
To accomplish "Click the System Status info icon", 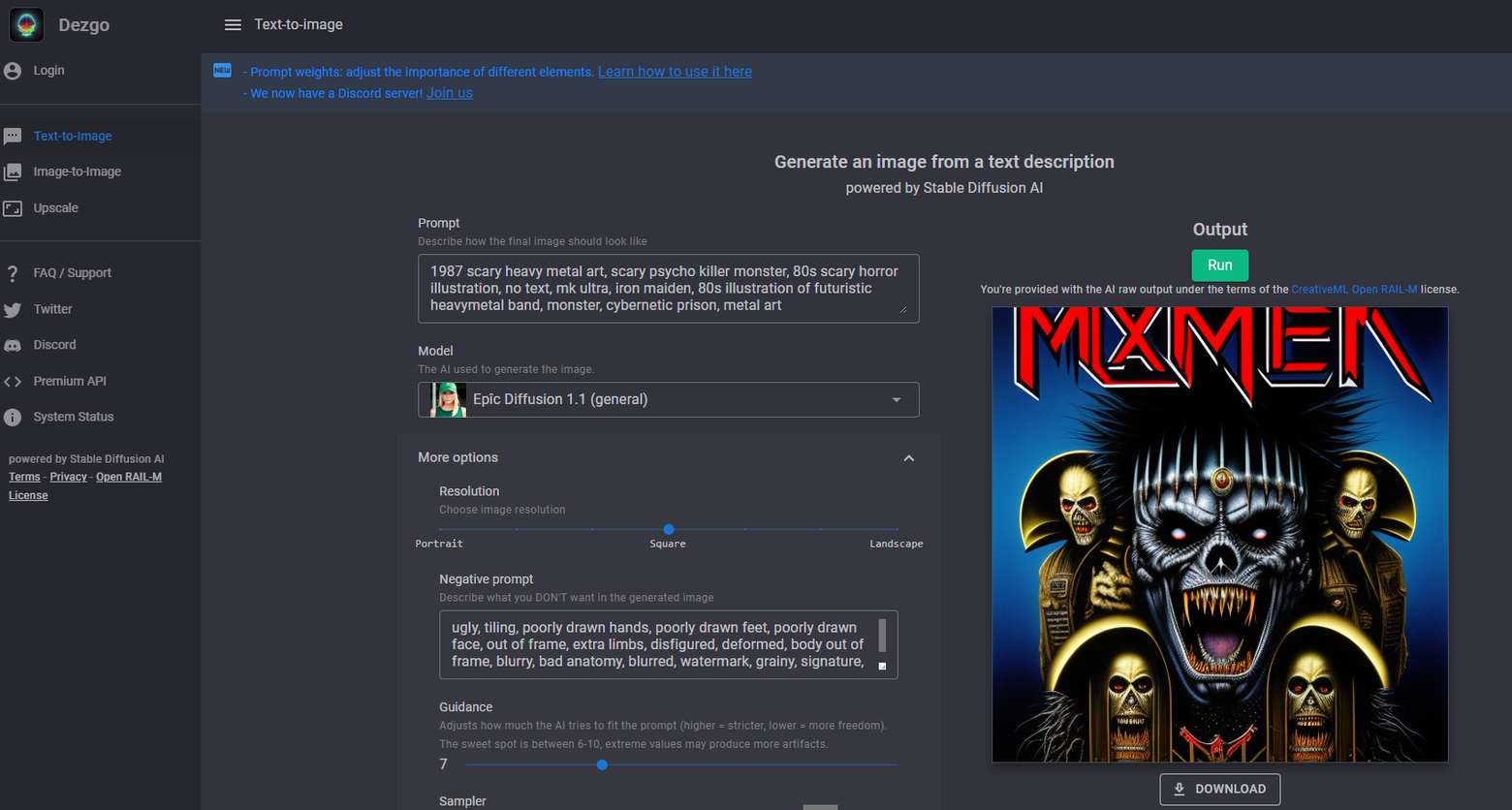I will (x=13, y=418).
